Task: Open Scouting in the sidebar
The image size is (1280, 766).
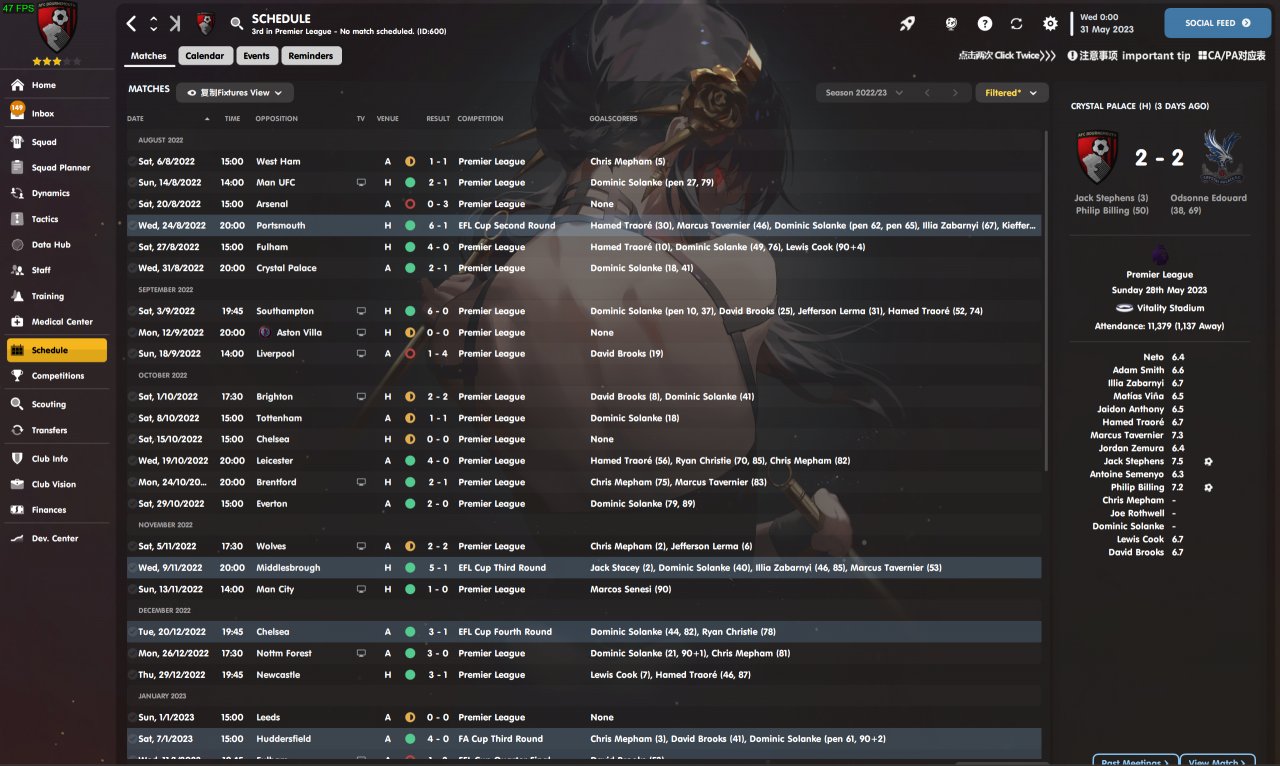Action: [x=48, y=404]
